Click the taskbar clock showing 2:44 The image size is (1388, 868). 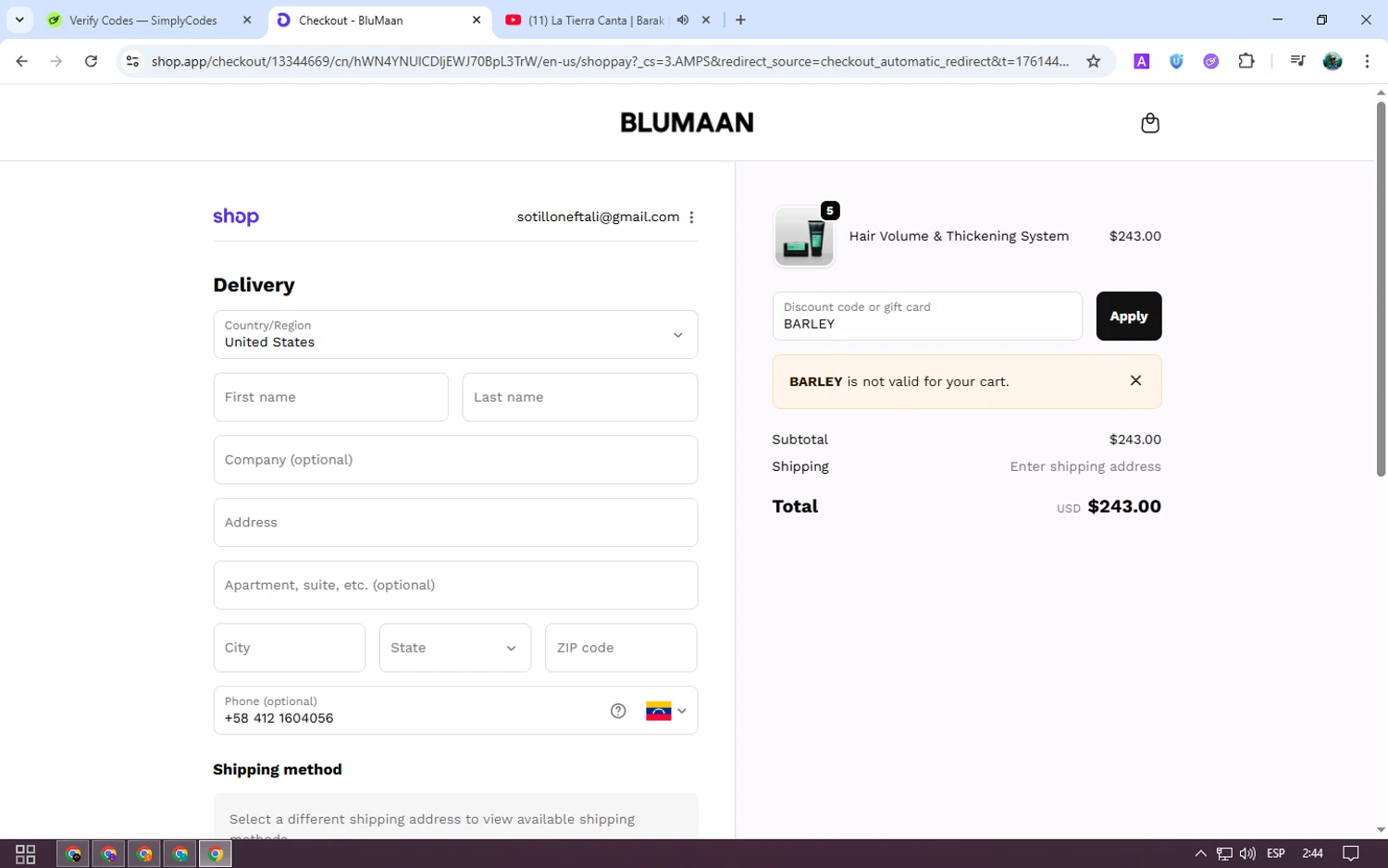click(x=1312, y=853)
